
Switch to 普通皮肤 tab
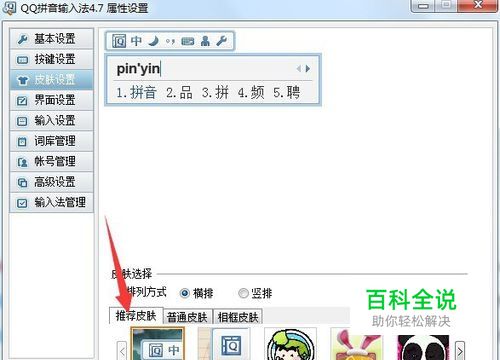tap(187, 317)
